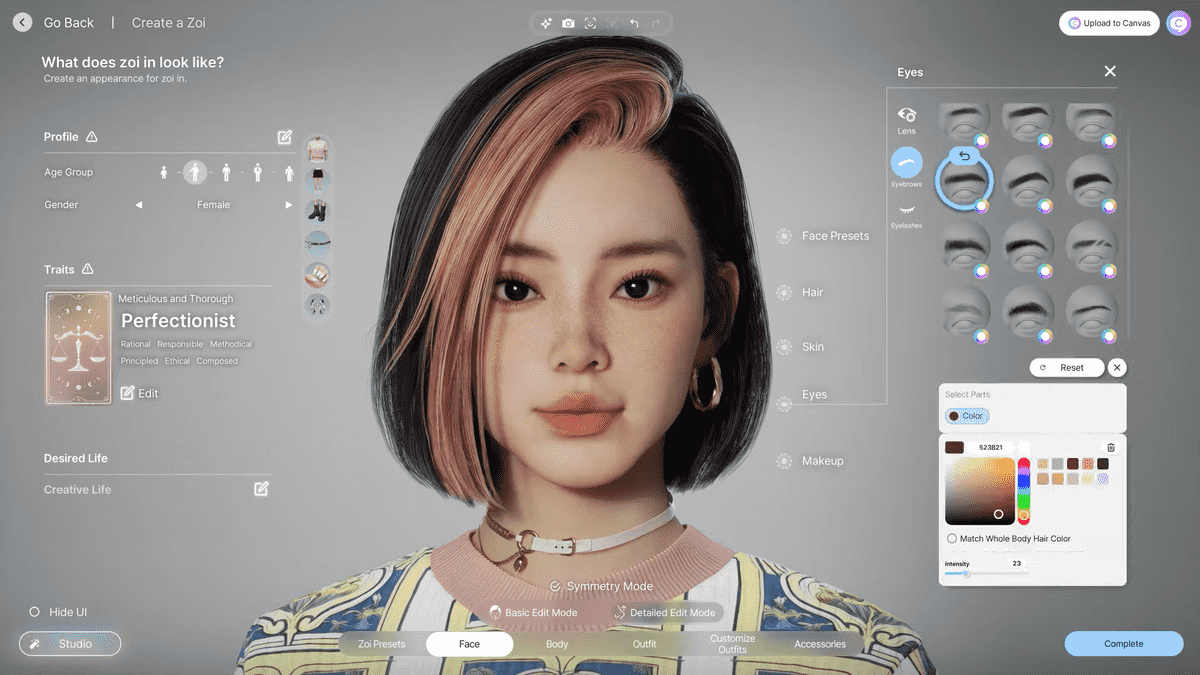Edit the Desired Life Creative Life entry

[261, 489]
